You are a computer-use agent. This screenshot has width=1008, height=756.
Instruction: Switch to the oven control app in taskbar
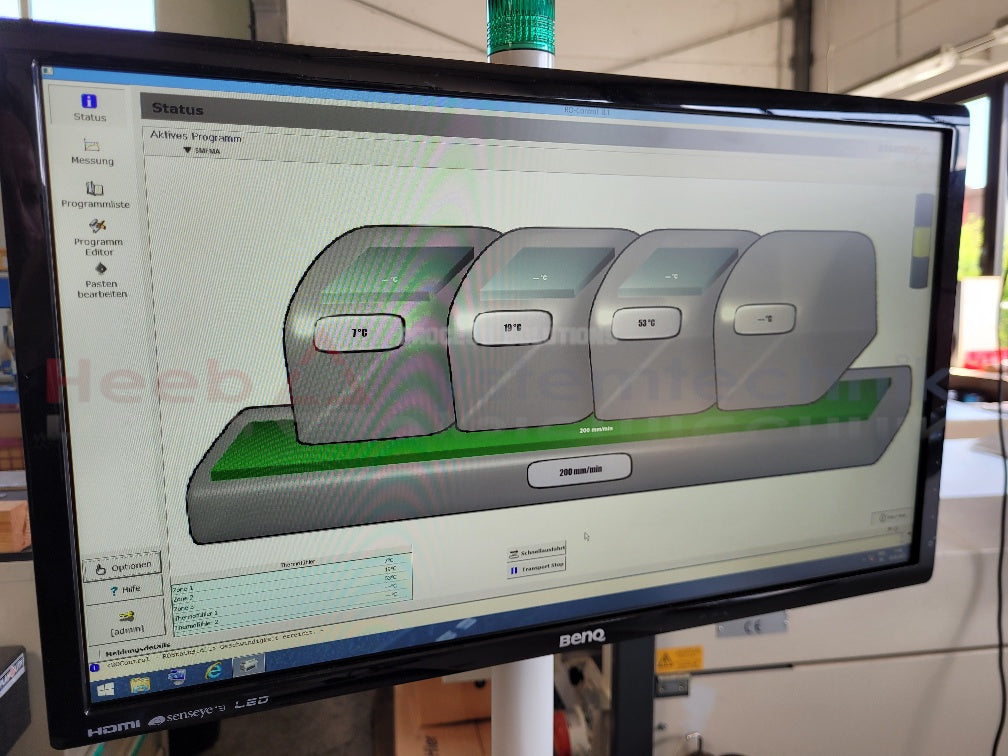click(x=248, y=665)
